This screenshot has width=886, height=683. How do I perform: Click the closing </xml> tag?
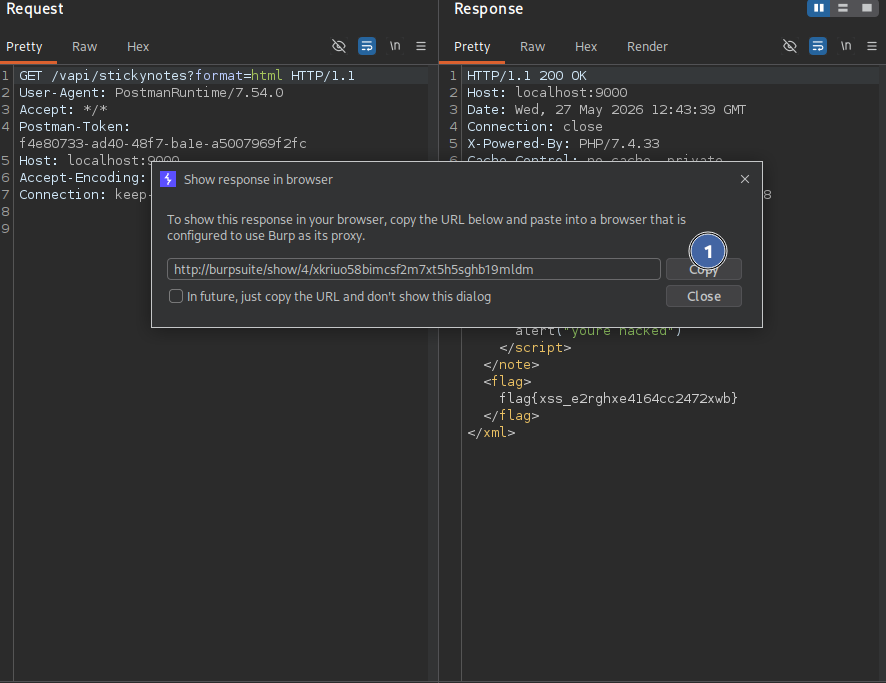point(491,433)
